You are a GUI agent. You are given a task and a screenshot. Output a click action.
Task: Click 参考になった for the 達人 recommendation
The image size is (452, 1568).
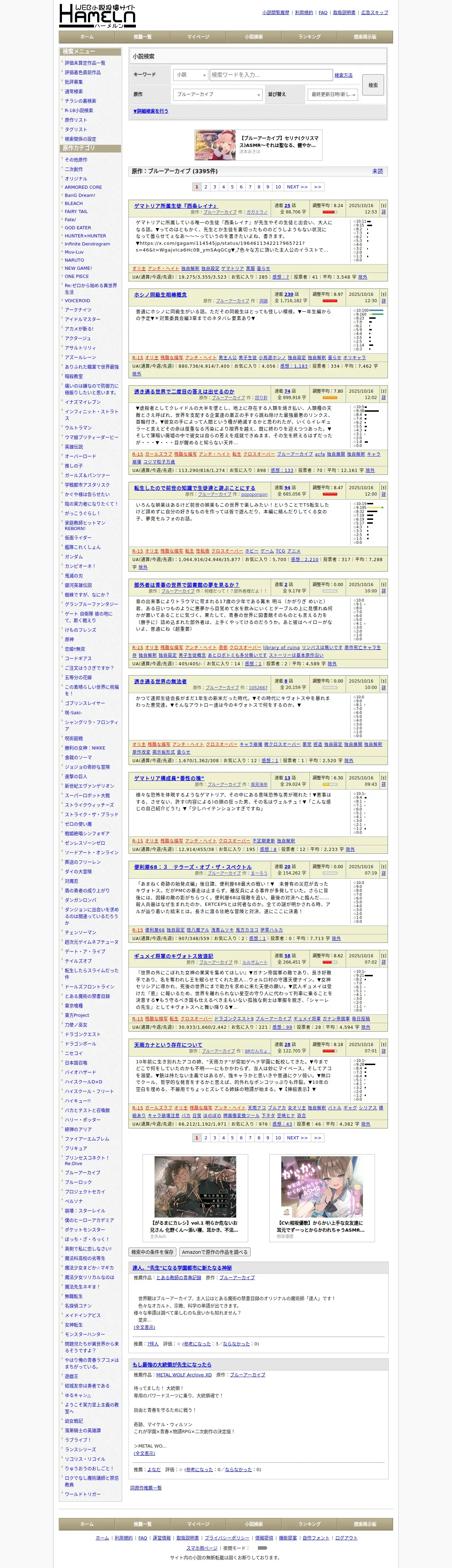tap(198, 1343)
